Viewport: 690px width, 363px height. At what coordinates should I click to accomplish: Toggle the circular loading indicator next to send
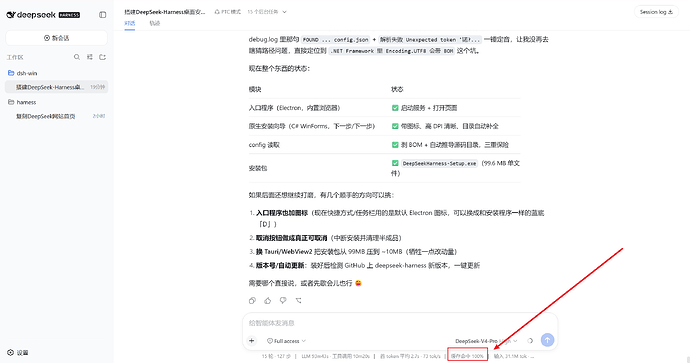point(530,341)
